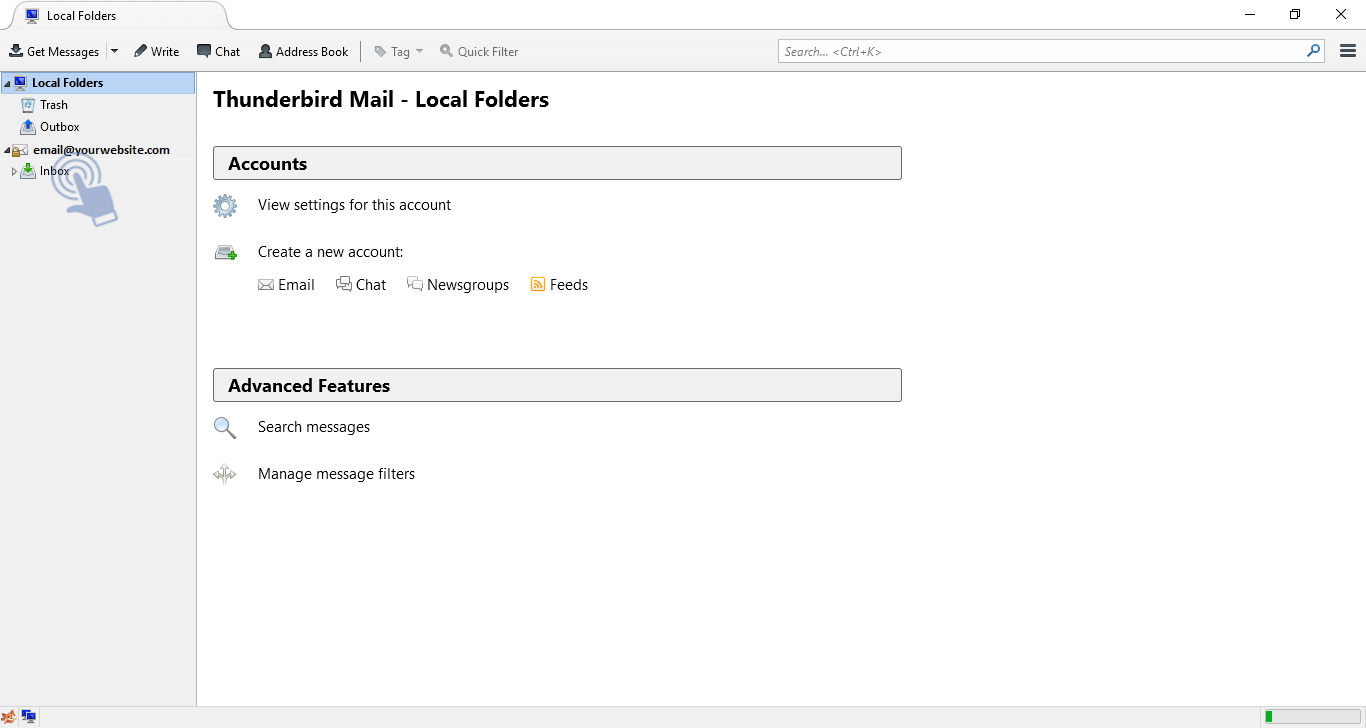
Task: Select the Local Folders tab
Action: click(118, 16)
